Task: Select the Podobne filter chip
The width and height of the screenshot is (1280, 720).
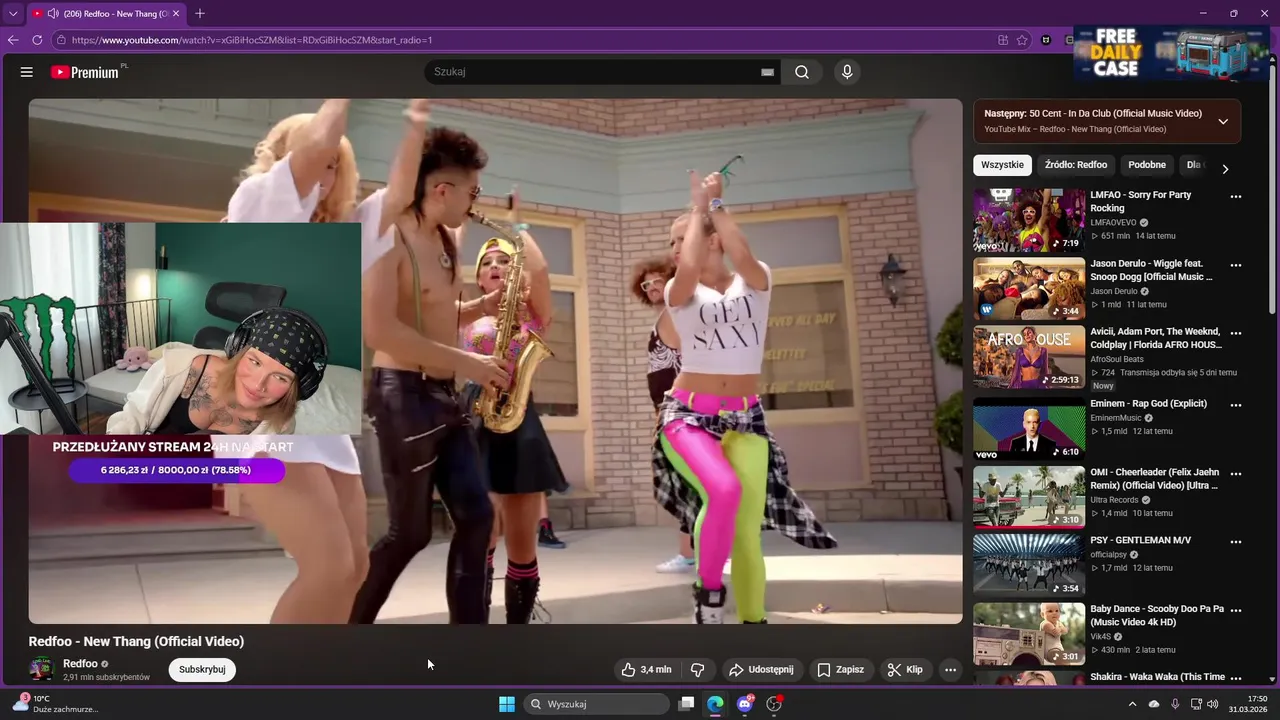Action: 1147,165
